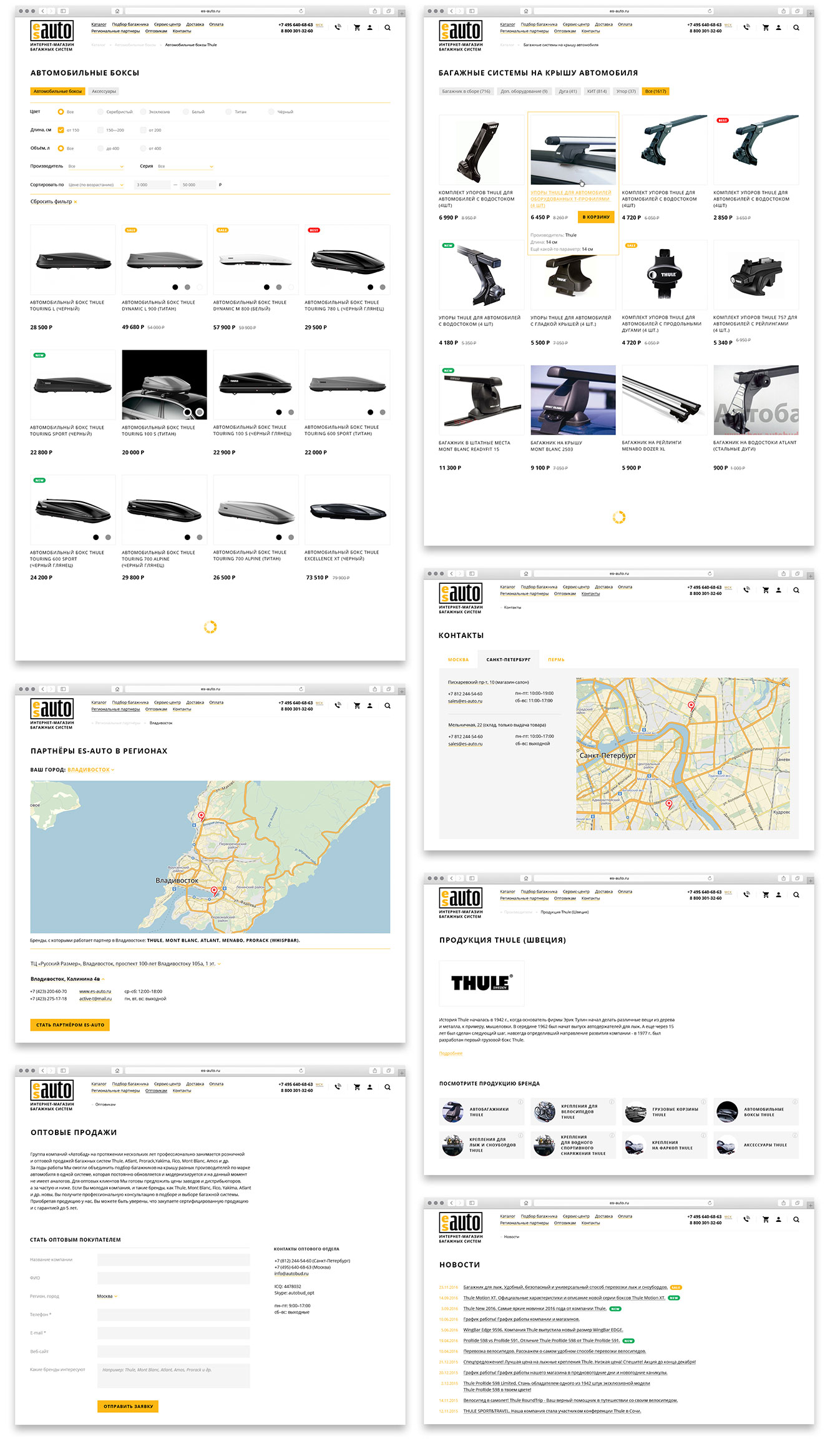
Task: Click minimum price field 3 000
Action: pos(152,185)
